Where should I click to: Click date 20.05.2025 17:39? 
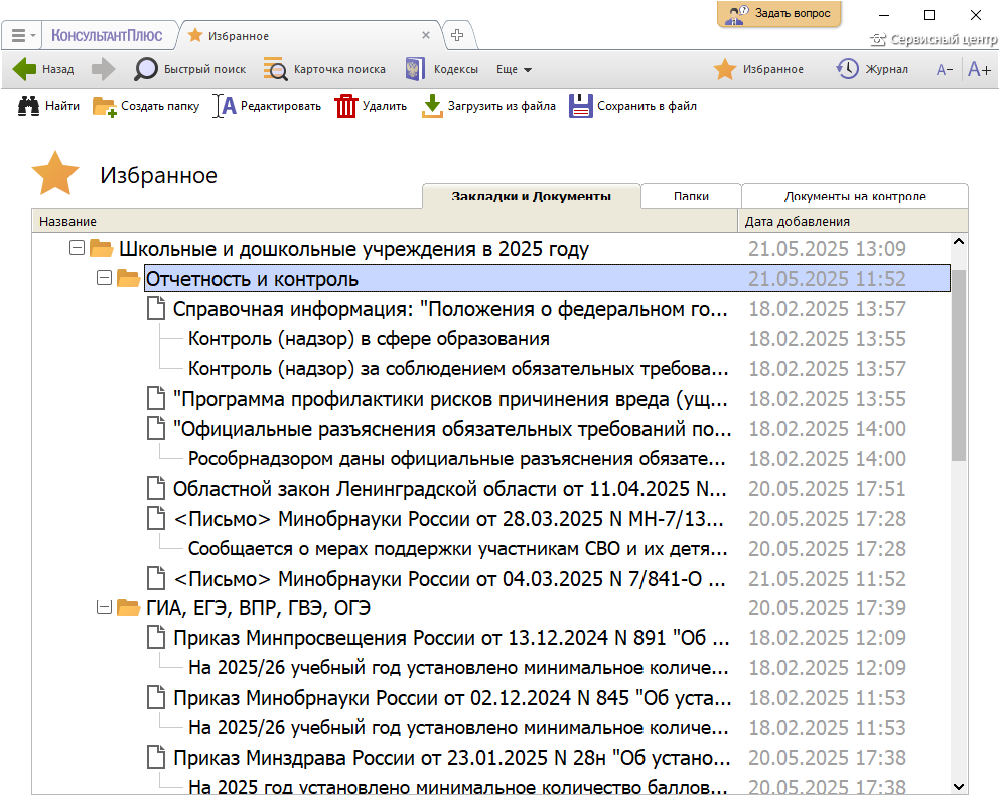click(x=827, y=608)
